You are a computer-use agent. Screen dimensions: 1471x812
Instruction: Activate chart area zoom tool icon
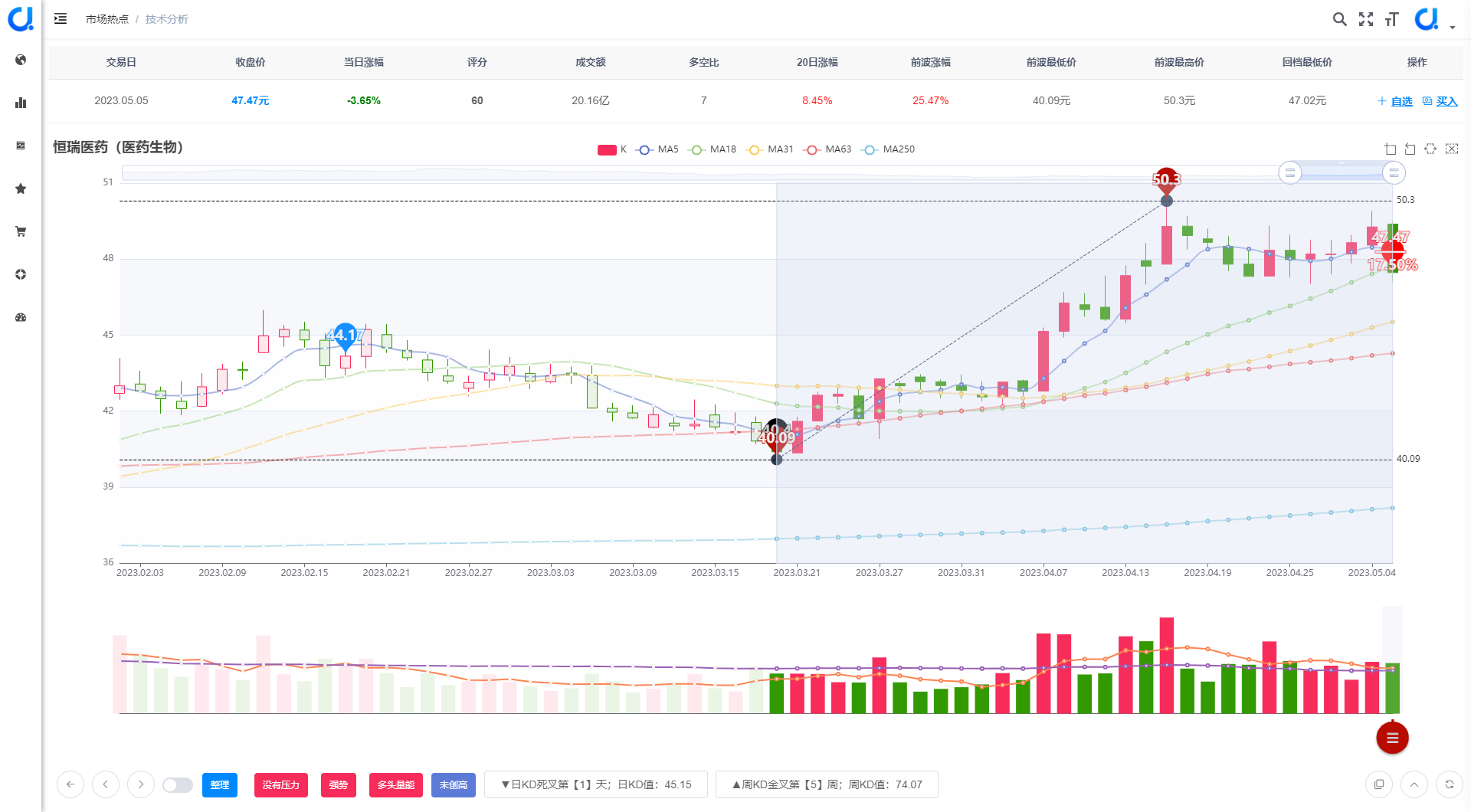pyautogui.click(x=1391, y=149)
